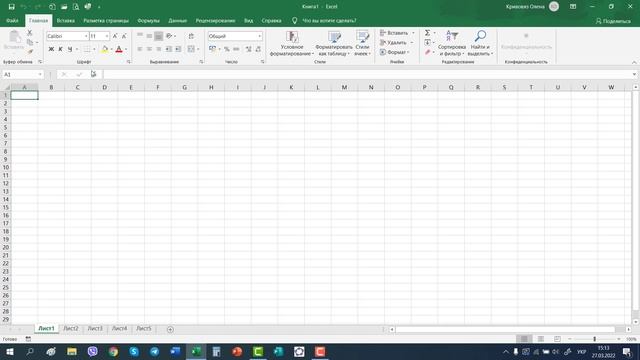Click the Increase Indent icon
Viewport: 640px width, 360px height.
[x=178, y=49]
